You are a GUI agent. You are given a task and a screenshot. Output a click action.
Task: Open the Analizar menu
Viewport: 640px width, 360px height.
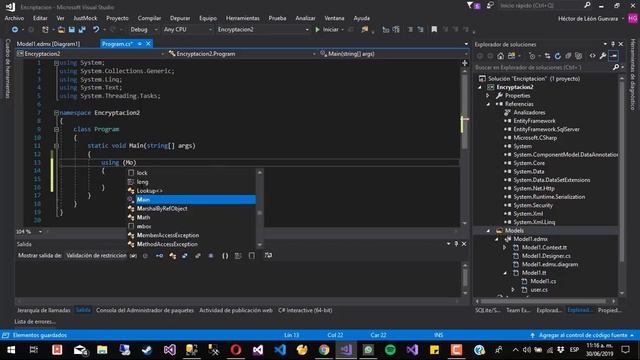coord(305,18)
